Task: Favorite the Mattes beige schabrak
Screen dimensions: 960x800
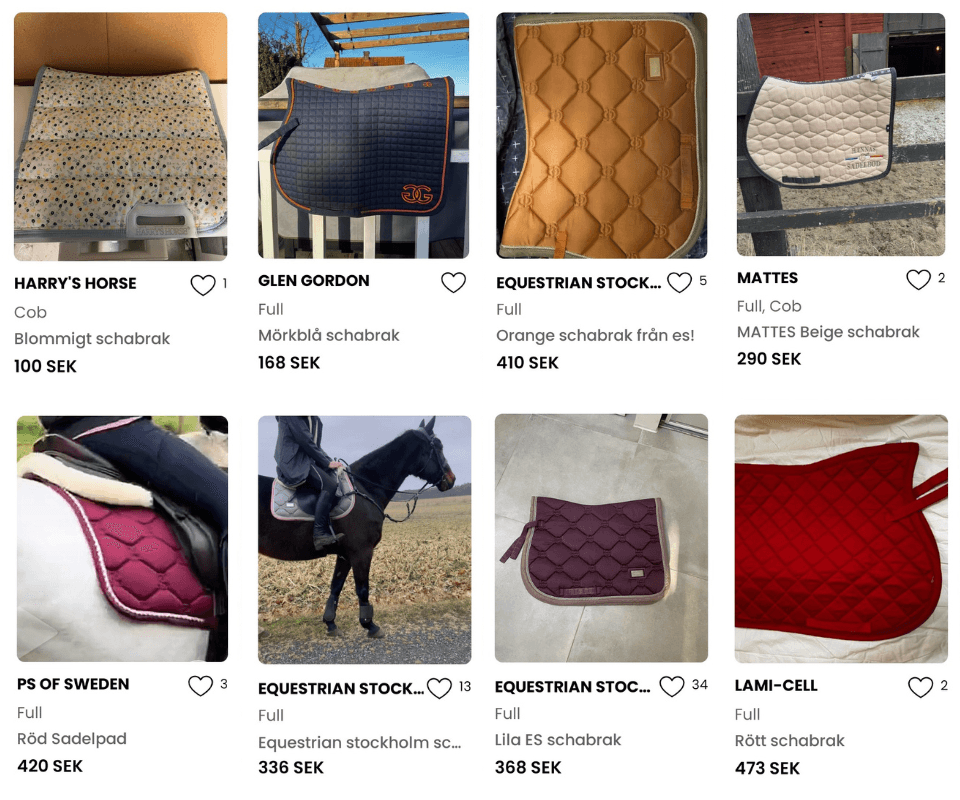Action: (x=918, y=279)
